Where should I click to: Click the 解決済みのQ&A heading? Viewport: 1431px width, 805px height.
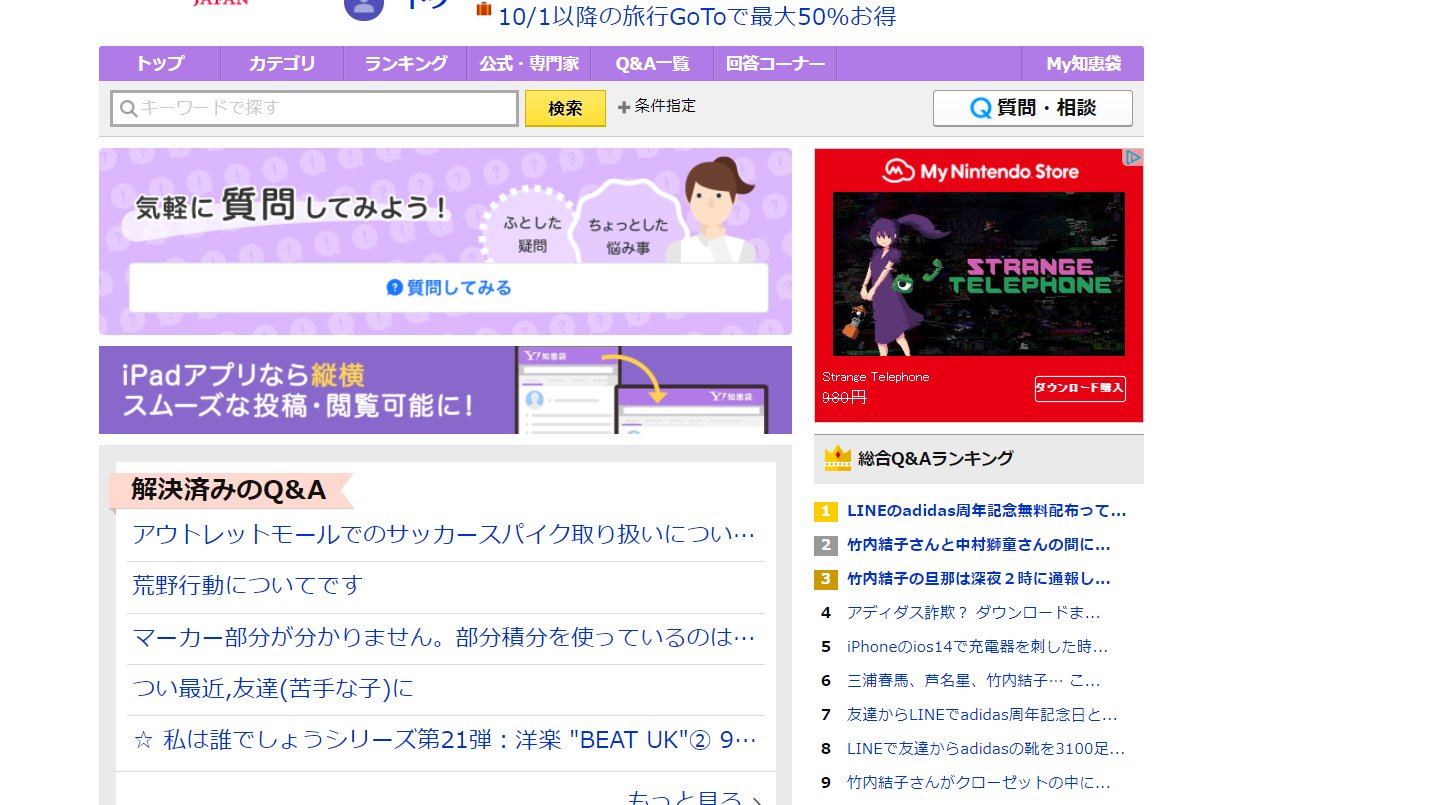click(x=228, y=490)
